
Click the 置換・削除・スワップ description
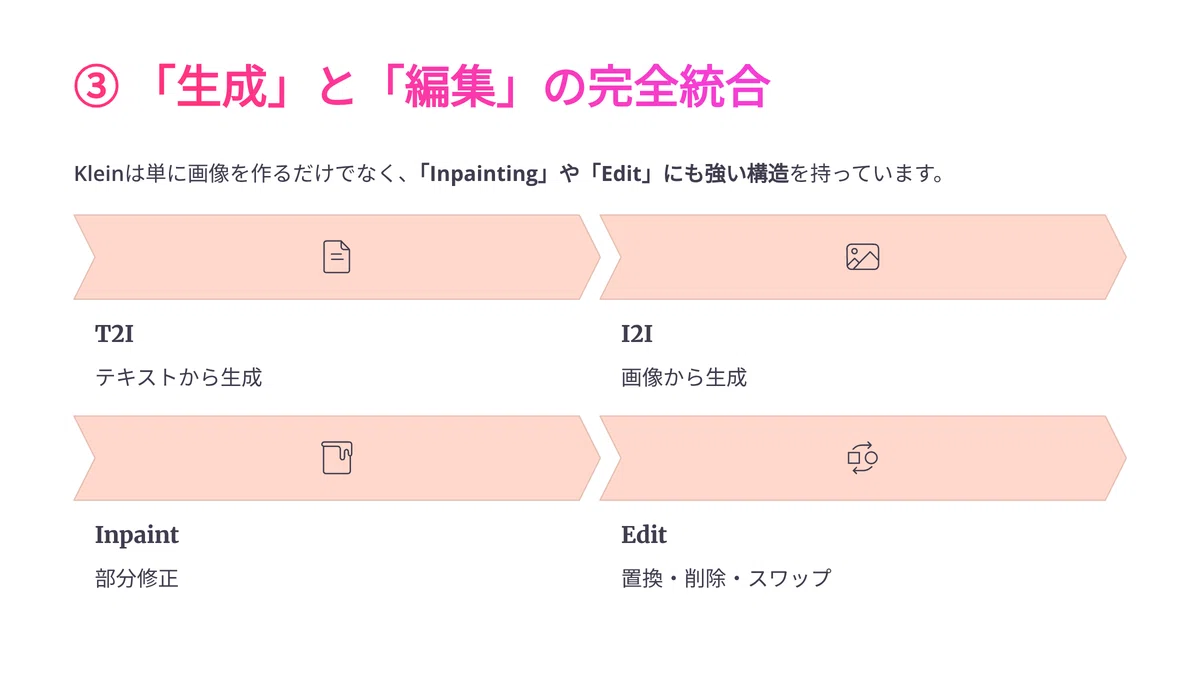pos(726,579)
